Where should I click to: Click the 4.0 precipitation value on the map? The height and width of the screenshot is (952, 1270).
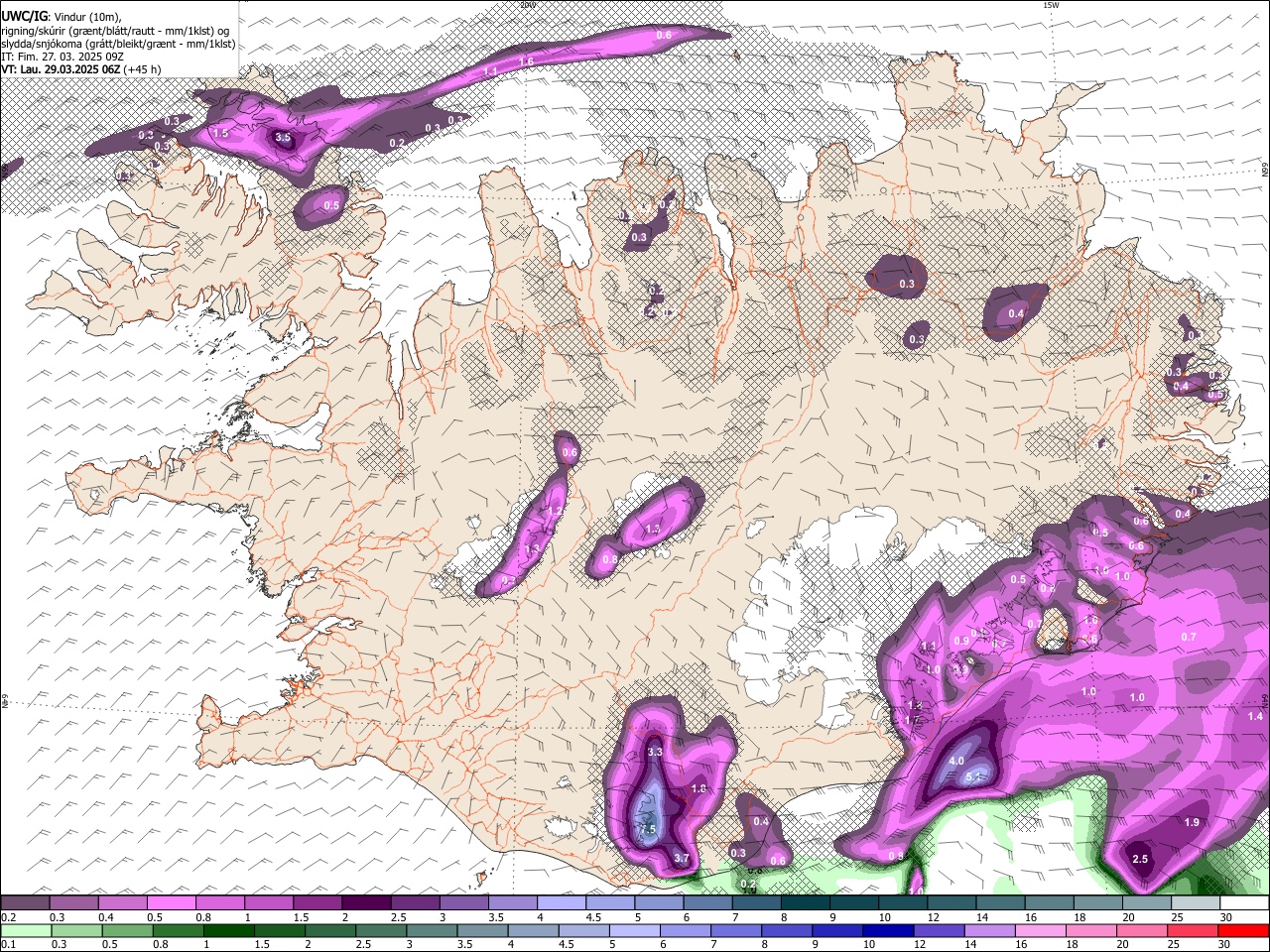click(956, 761)
